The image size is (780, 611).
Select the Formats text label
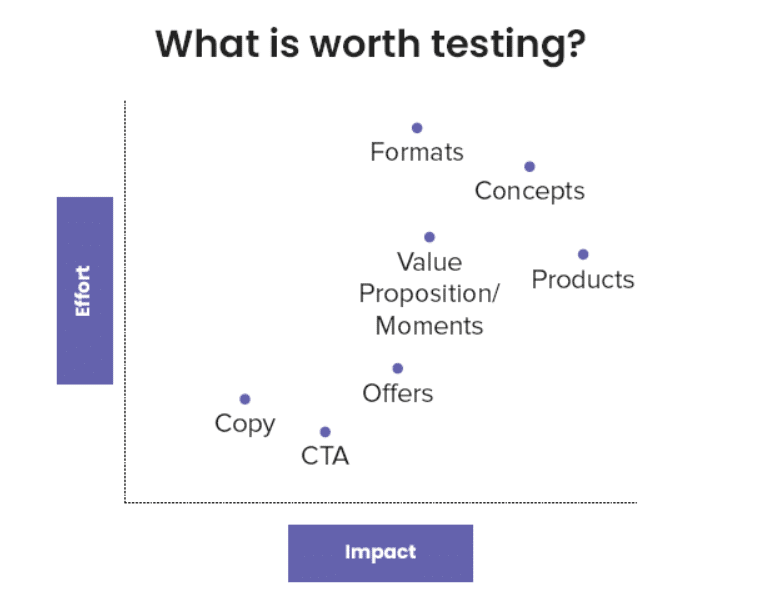[x=417, y=152]
